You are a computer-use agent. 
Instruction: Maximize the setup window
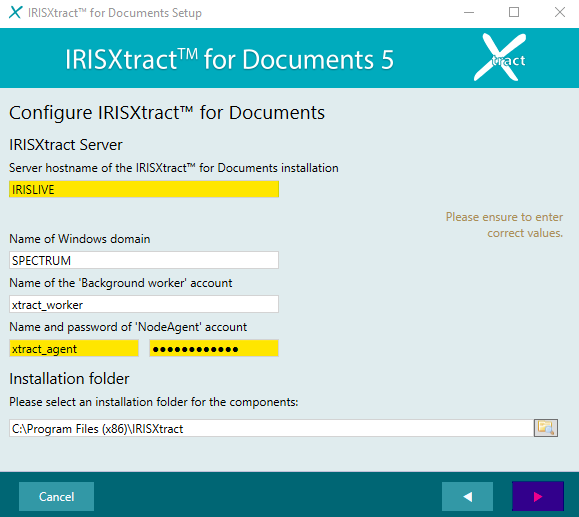[x=514, y=13]
